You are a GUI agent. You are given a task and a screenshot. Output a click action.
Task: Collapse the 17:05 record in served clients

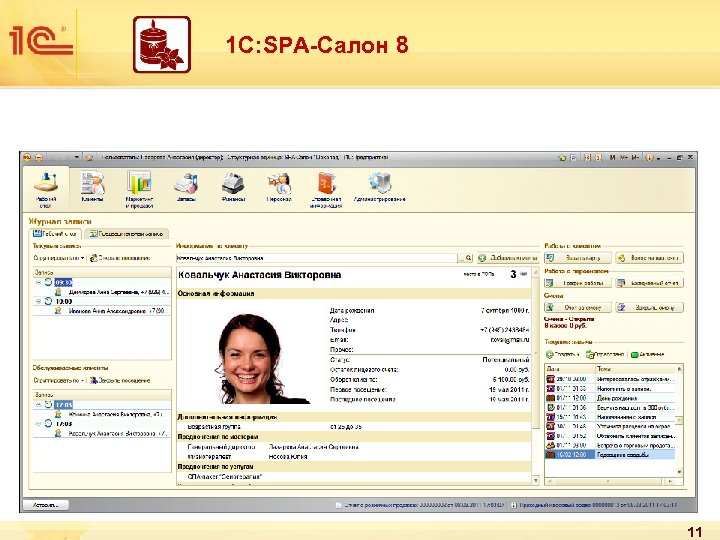tap(38, 405)
